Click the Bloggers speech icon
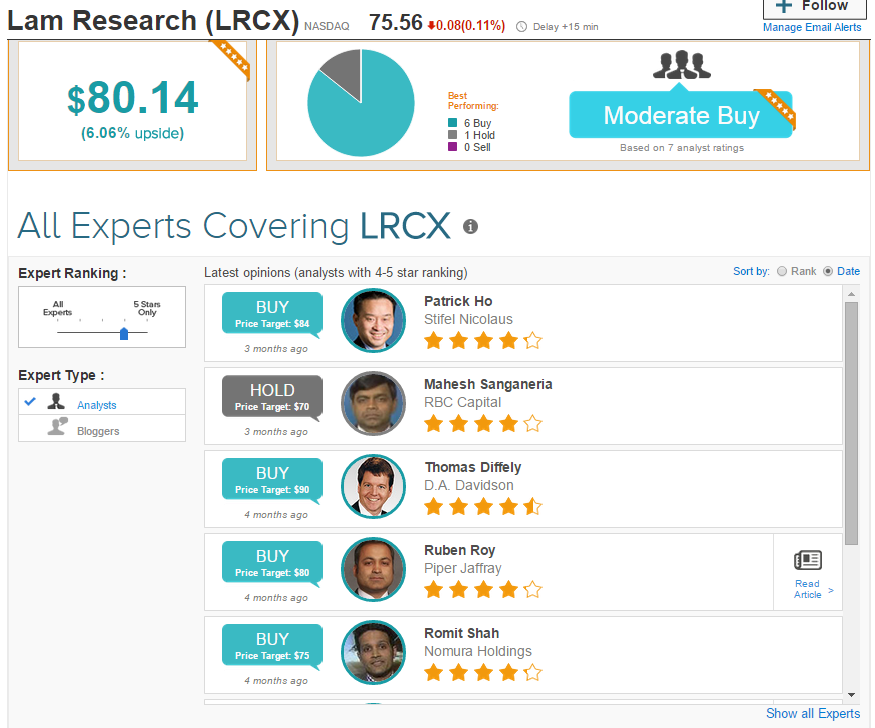 [x=57, y=426]
